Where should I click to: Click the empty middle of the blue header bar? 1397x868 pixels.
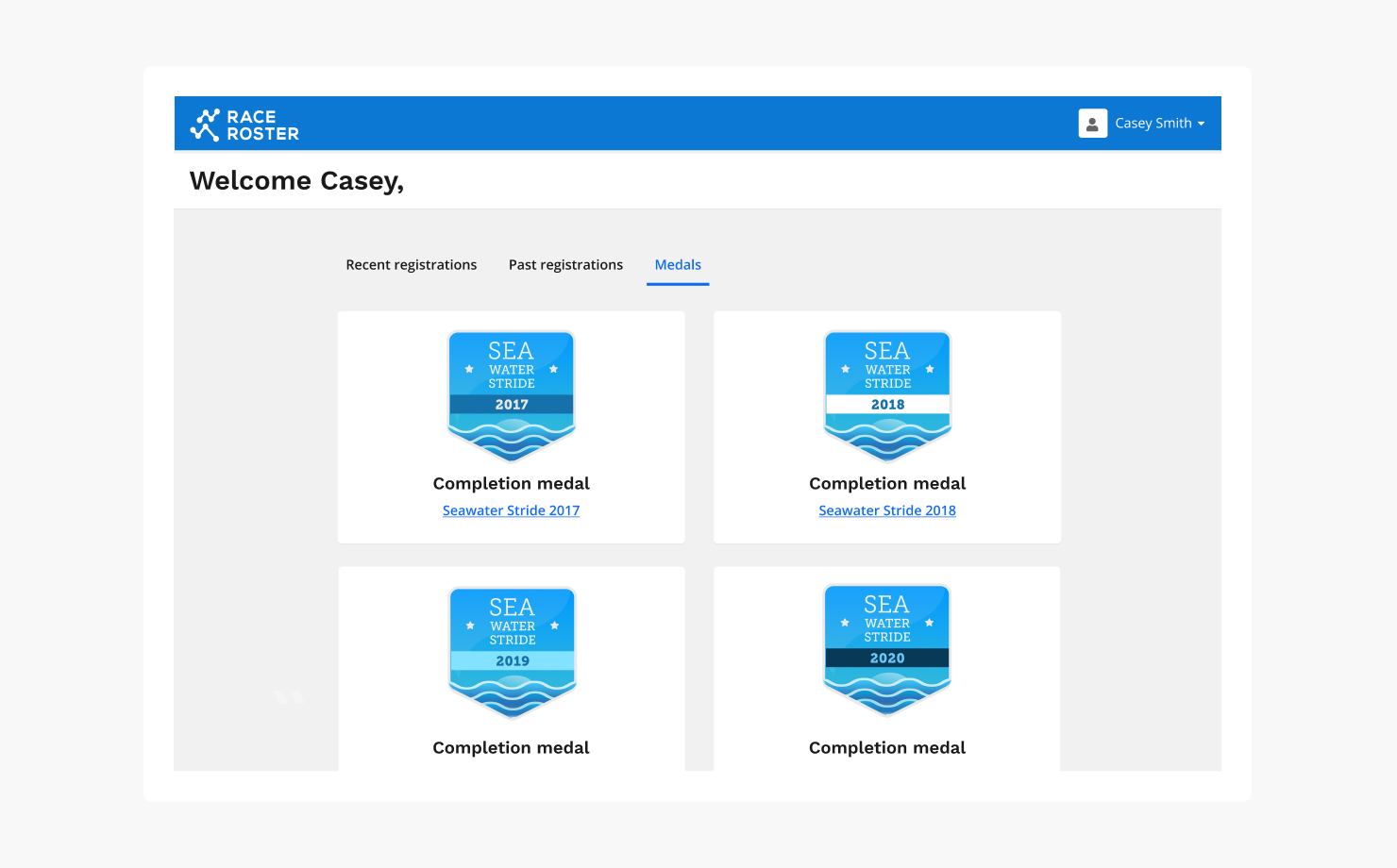[x=689, y=124]
